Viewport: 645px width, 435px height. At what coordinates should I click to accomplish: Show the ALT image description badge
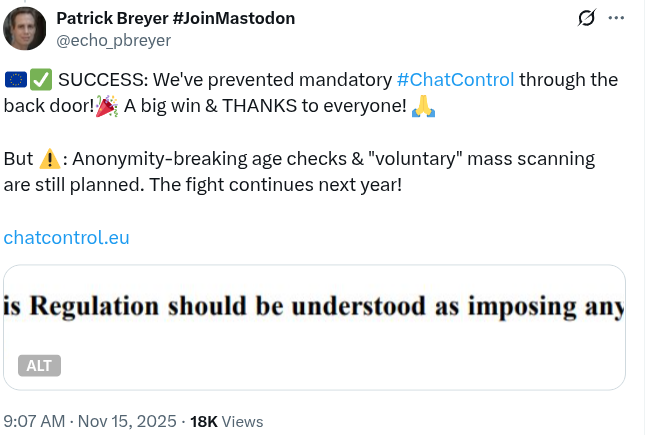coord(40,365)
